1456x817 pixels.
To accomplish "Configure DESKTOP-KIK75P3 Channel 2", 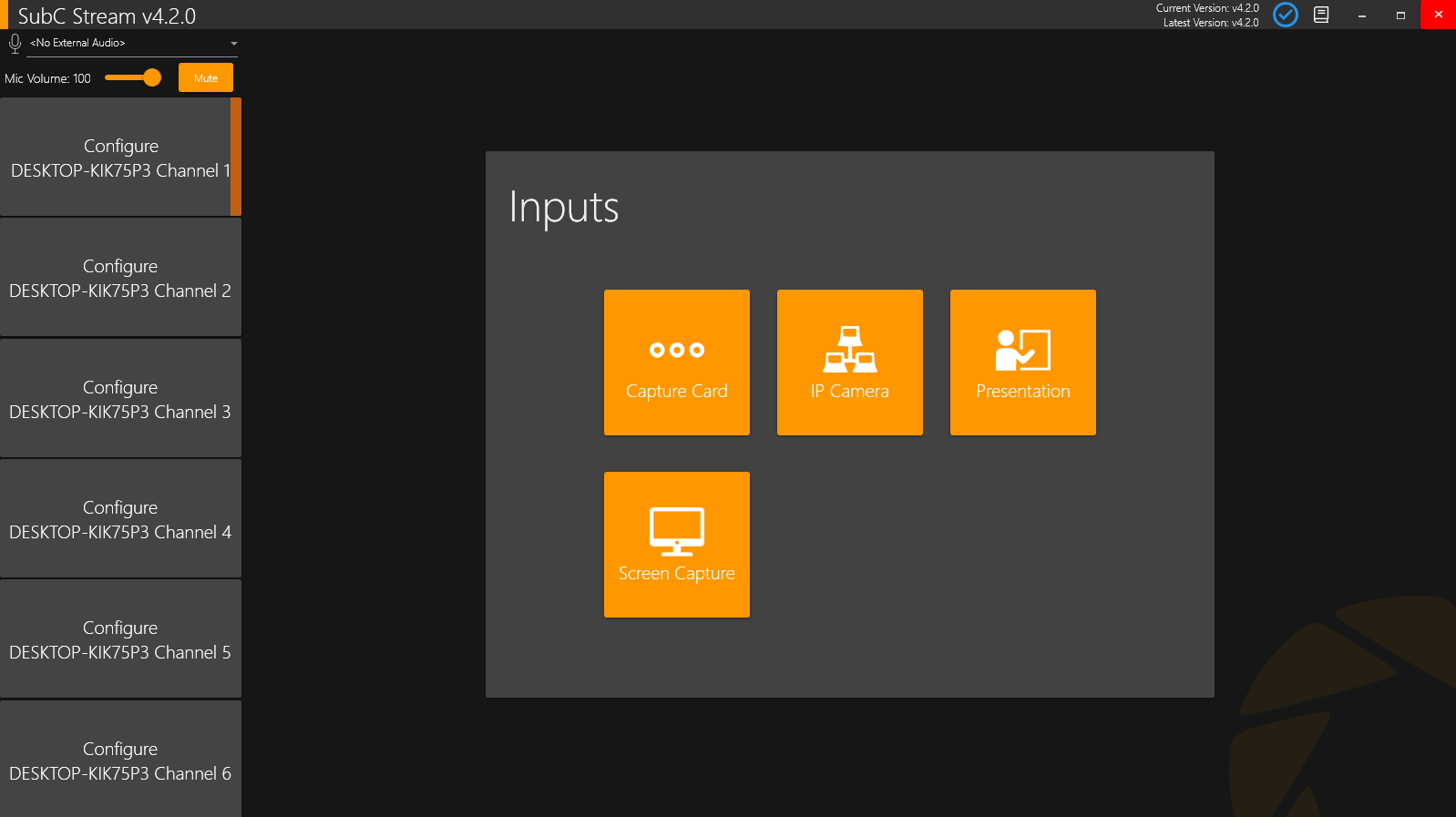I will tap(120, 278).
